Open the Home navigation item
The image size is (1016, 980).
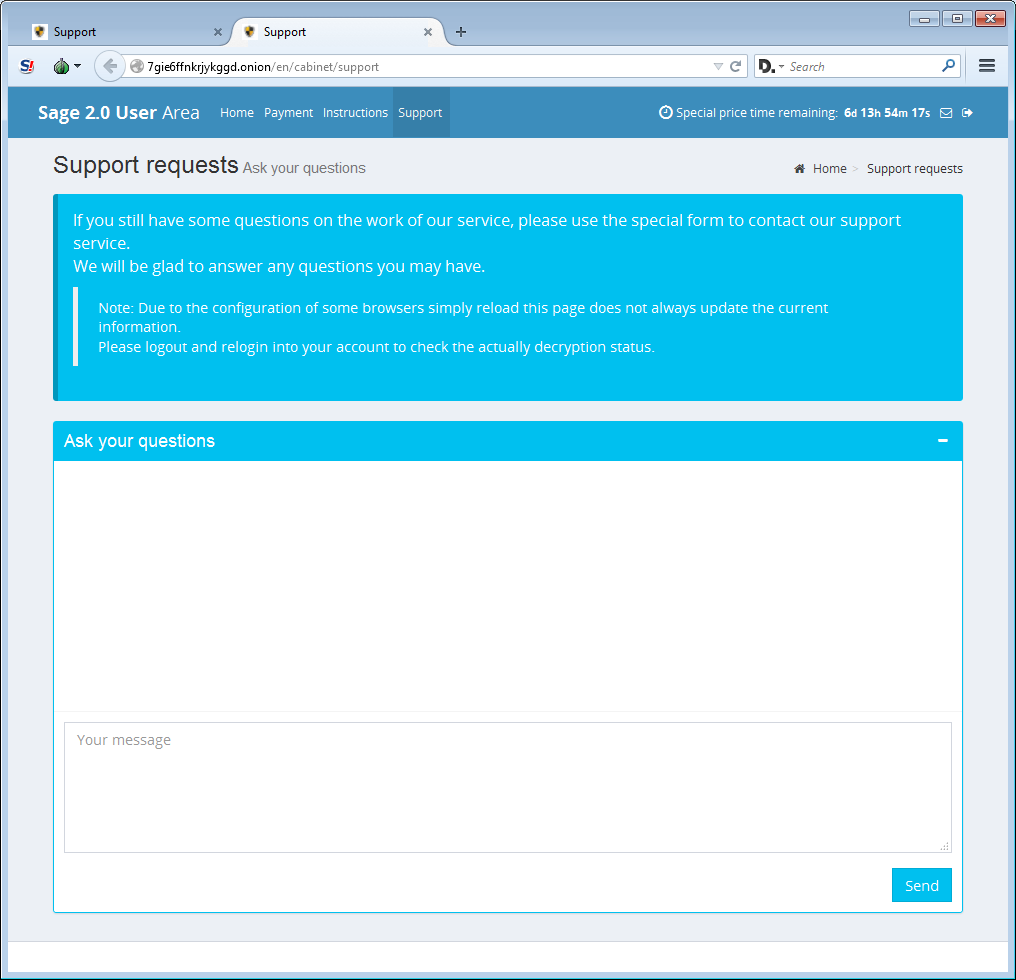click(237, 113)
